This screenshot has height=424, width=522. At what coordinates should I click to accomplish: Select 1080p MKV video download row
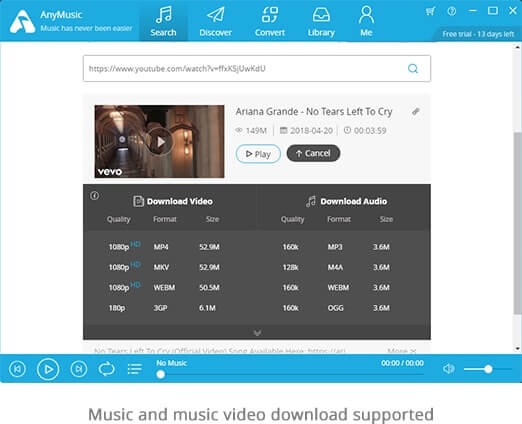click(164, 267)
